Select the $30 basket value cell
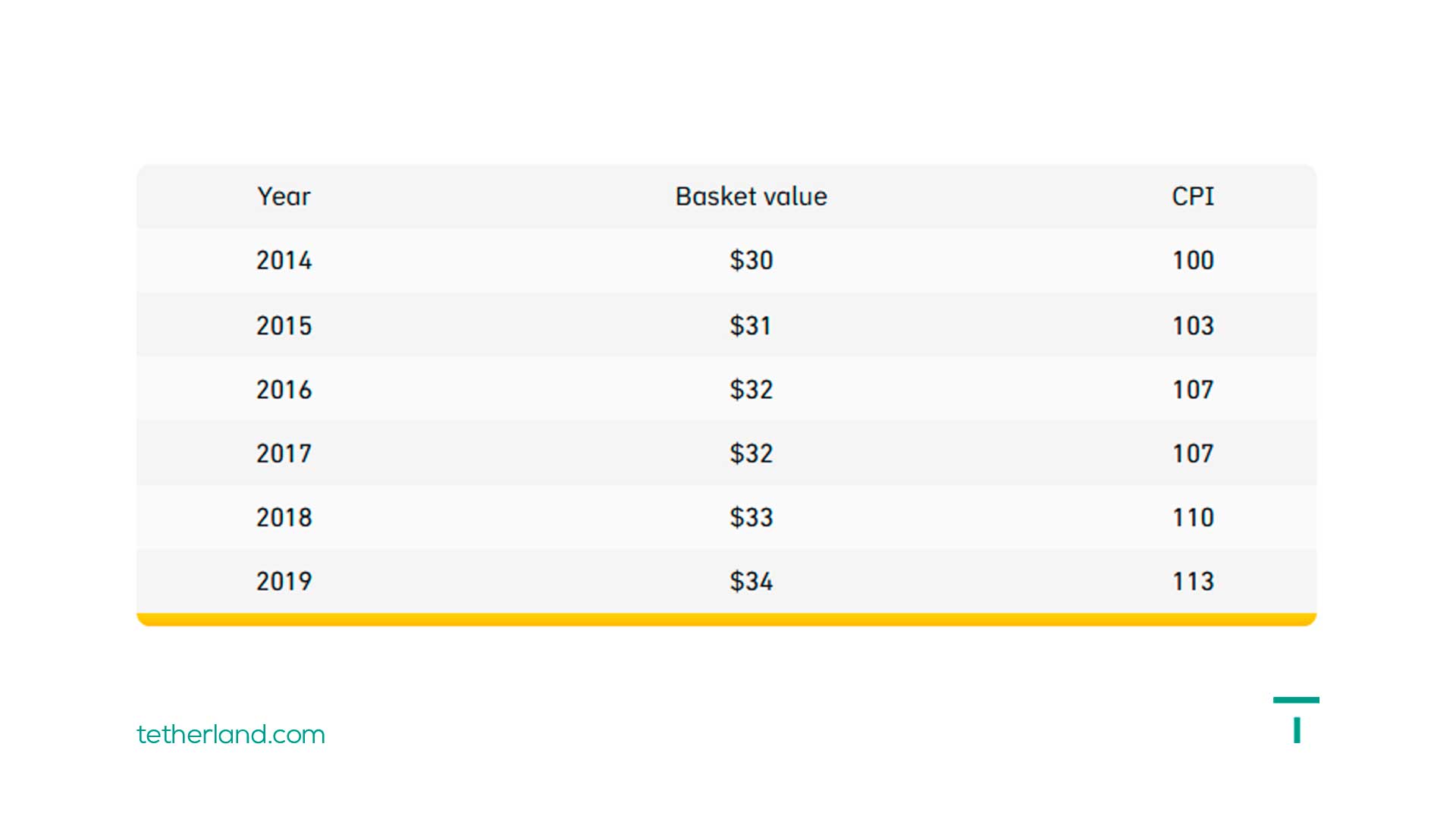1456x819 pixels. pos(751,261)
